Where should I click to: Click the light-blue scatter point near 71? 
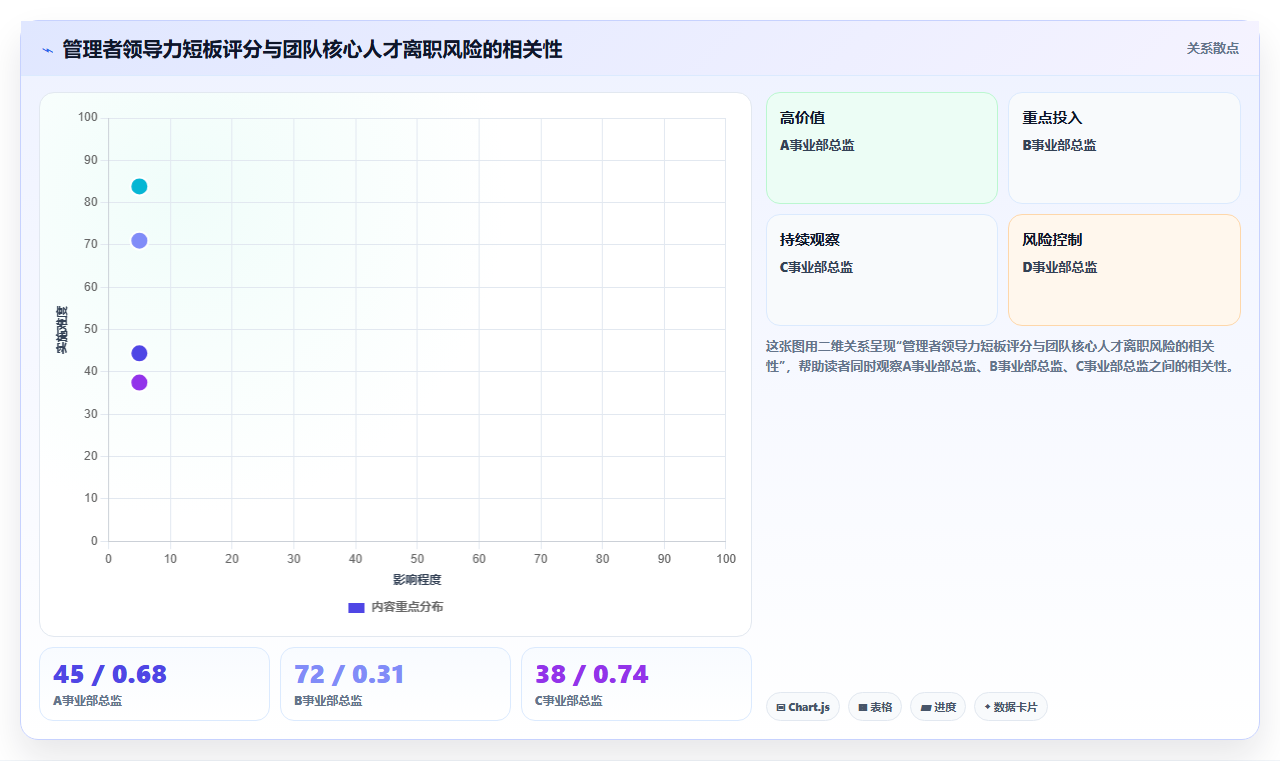click(139, 241)
